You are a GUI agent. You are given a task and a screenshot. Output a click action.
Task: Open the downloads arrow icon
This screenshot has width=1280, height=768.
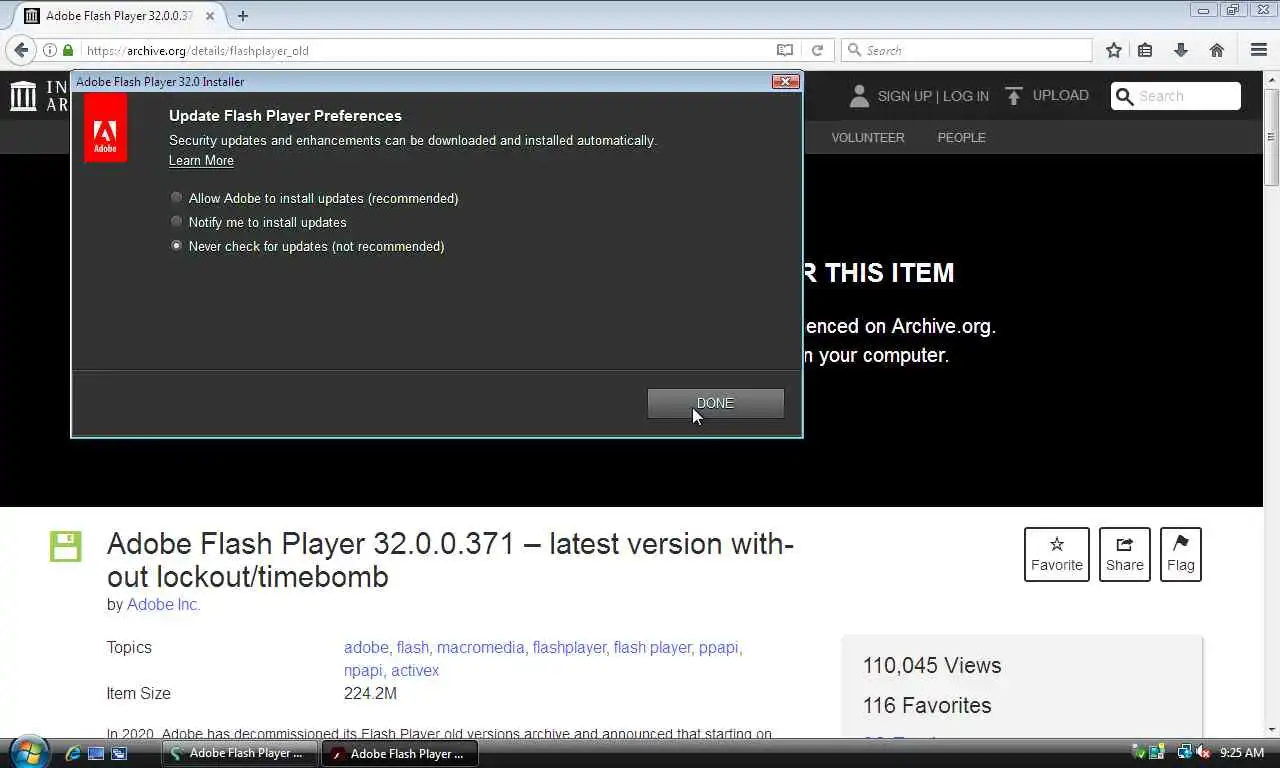click(x=1181, y=50)
